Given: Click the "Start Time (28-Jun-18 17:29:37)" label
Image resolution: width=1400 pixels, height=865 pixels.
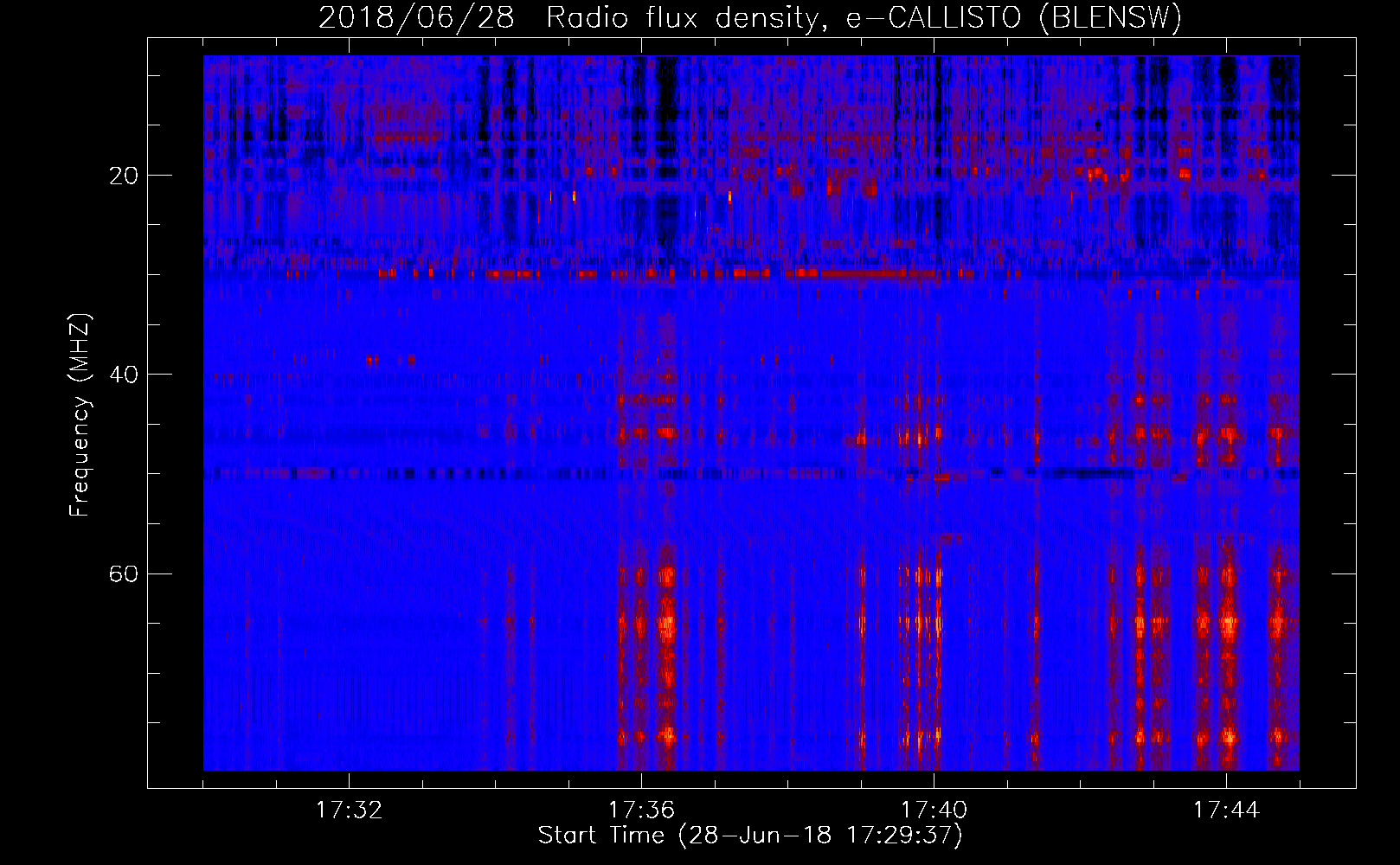Looking at the screenshot, I should pyautogui.click(x=750, y=836).
